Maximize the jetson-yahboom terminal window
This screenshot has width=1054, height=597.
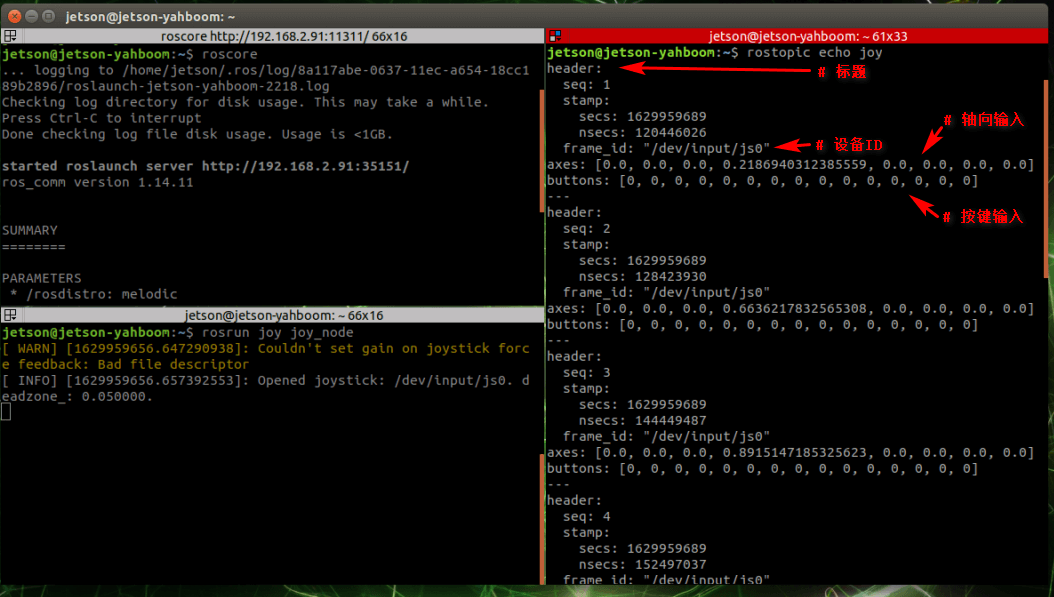[48, 16]
